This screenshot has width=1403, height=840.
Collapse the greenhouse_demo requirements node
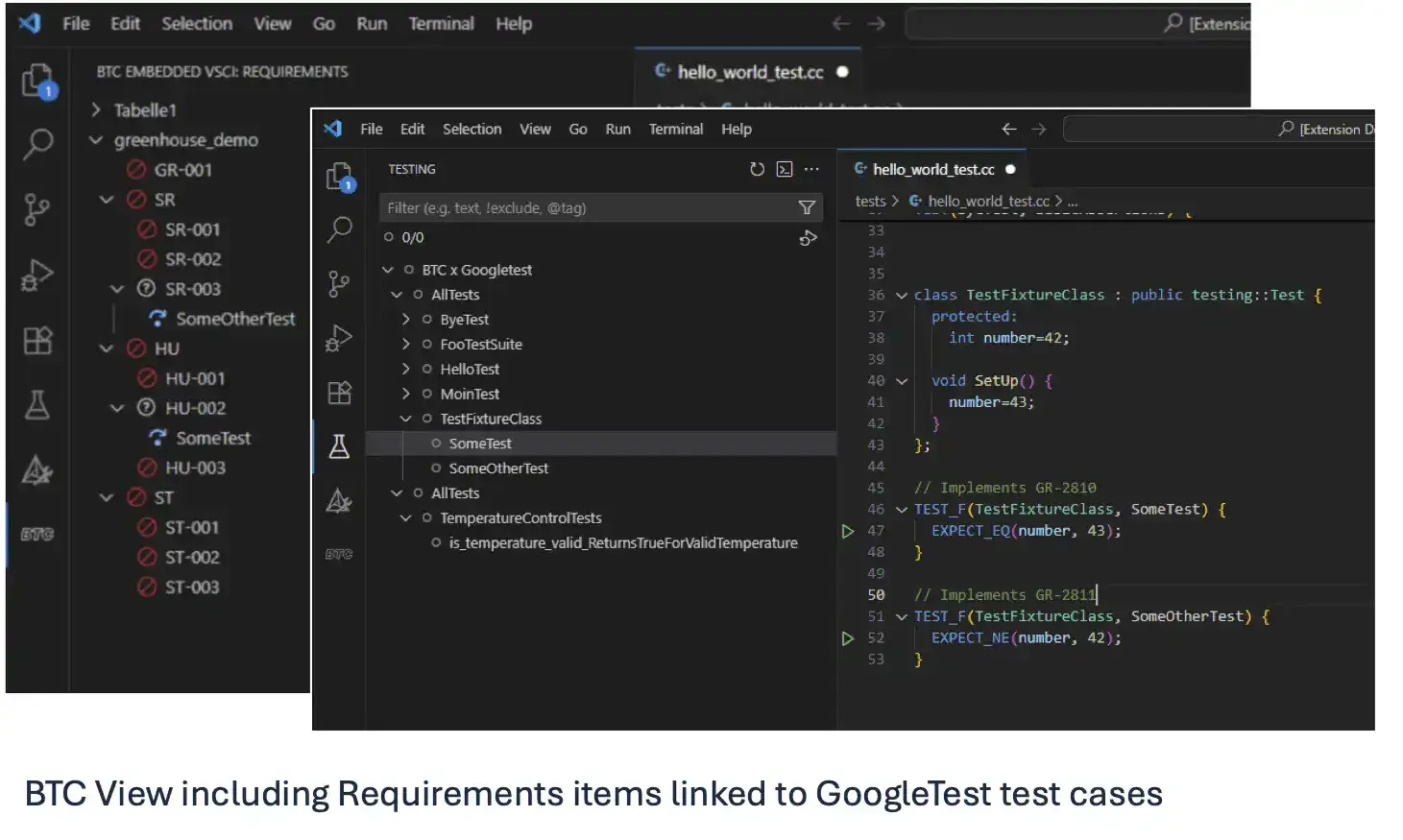[96, 140]
